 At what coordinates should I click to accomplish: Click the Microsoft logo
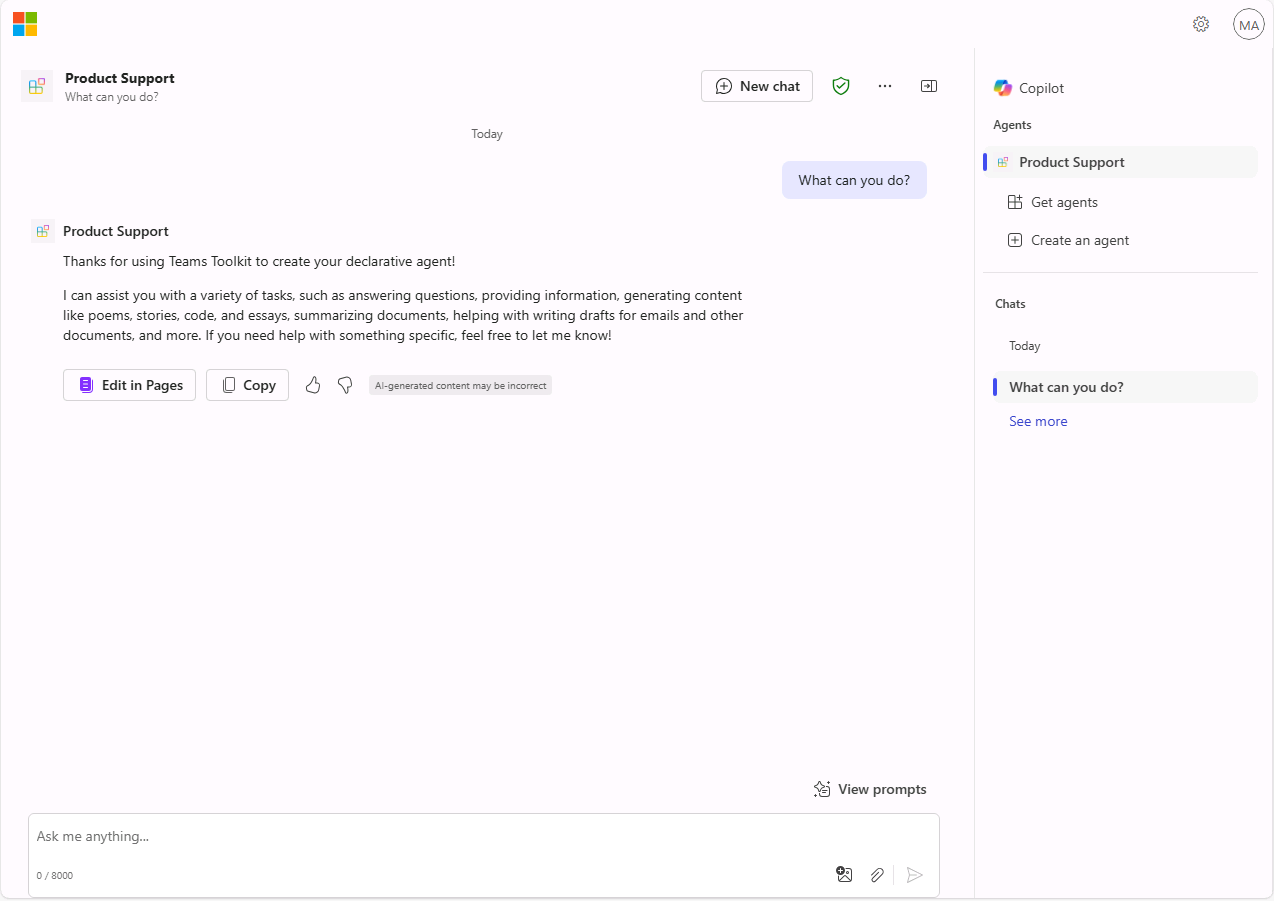[24, 24]
